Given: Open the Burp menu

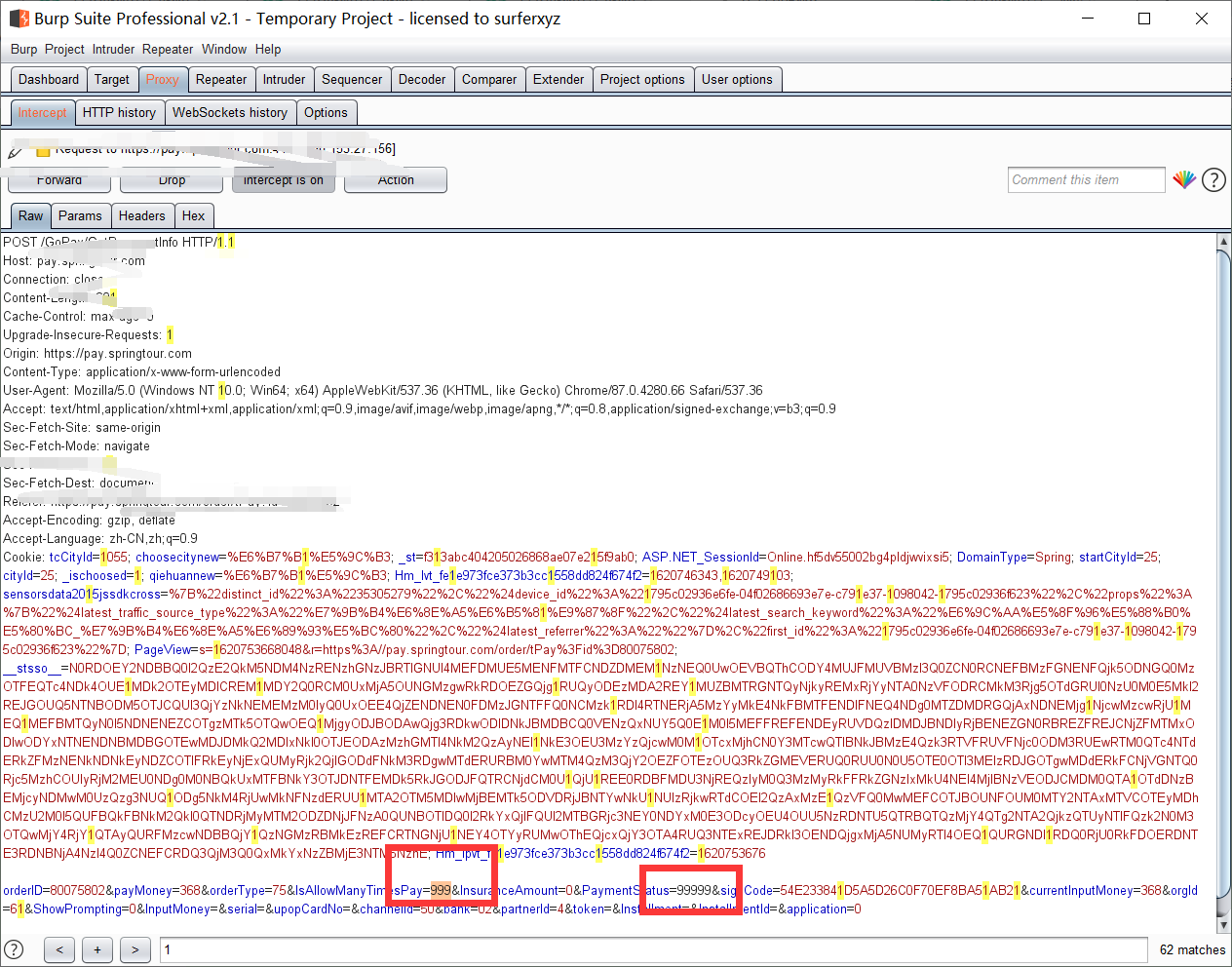Looking at the screenshot, I should click(24, 49).
